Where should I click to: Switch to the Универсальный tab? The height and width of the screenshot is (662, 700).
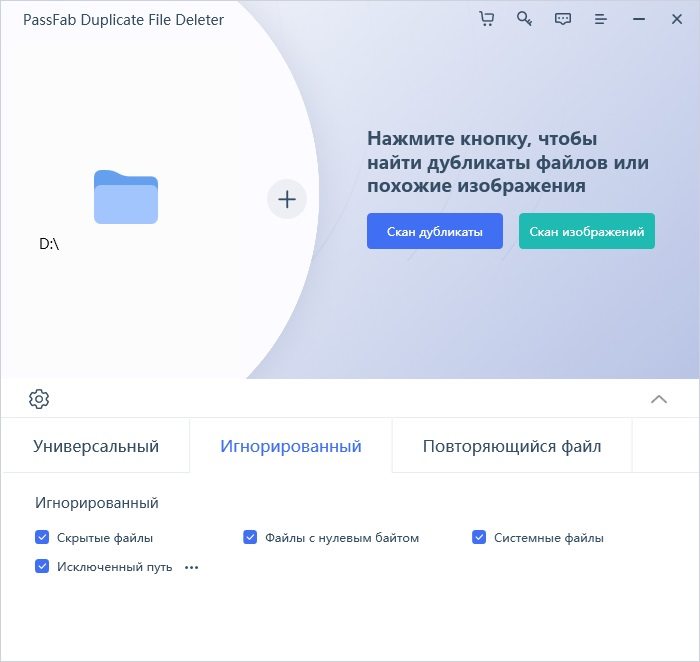96,446
